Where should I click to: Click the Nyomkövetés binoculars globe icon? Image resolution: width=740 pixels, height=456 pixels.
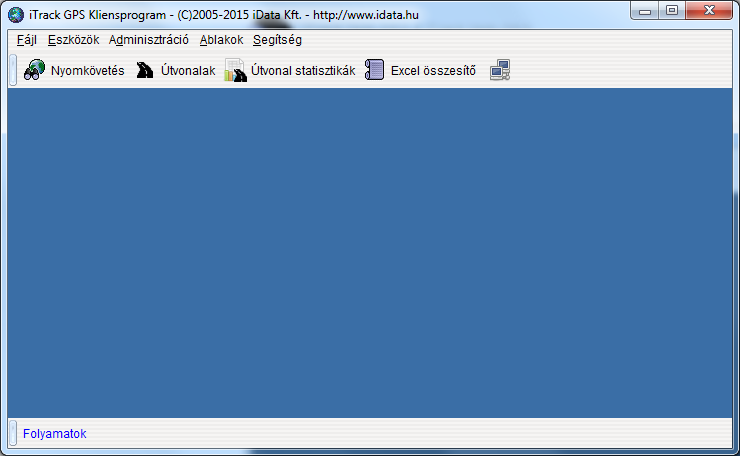click(34, 70)
